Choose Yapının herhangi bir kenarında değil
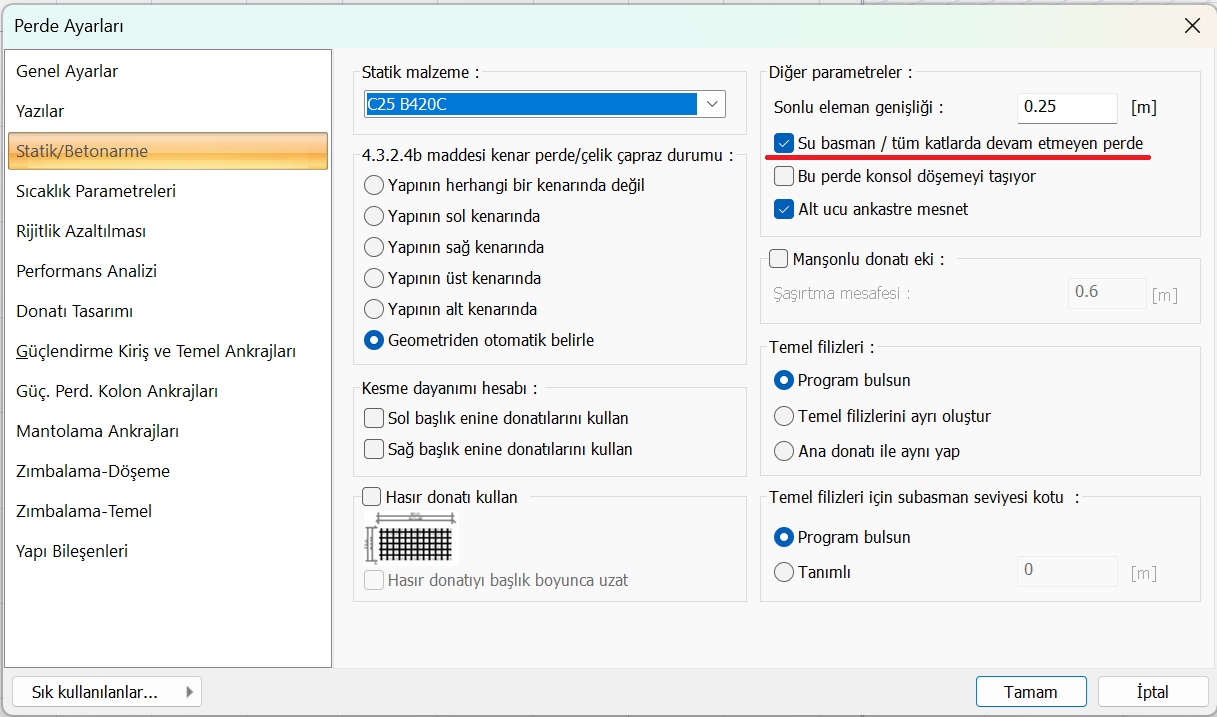The image size is (1217, 717). [375, 185]
